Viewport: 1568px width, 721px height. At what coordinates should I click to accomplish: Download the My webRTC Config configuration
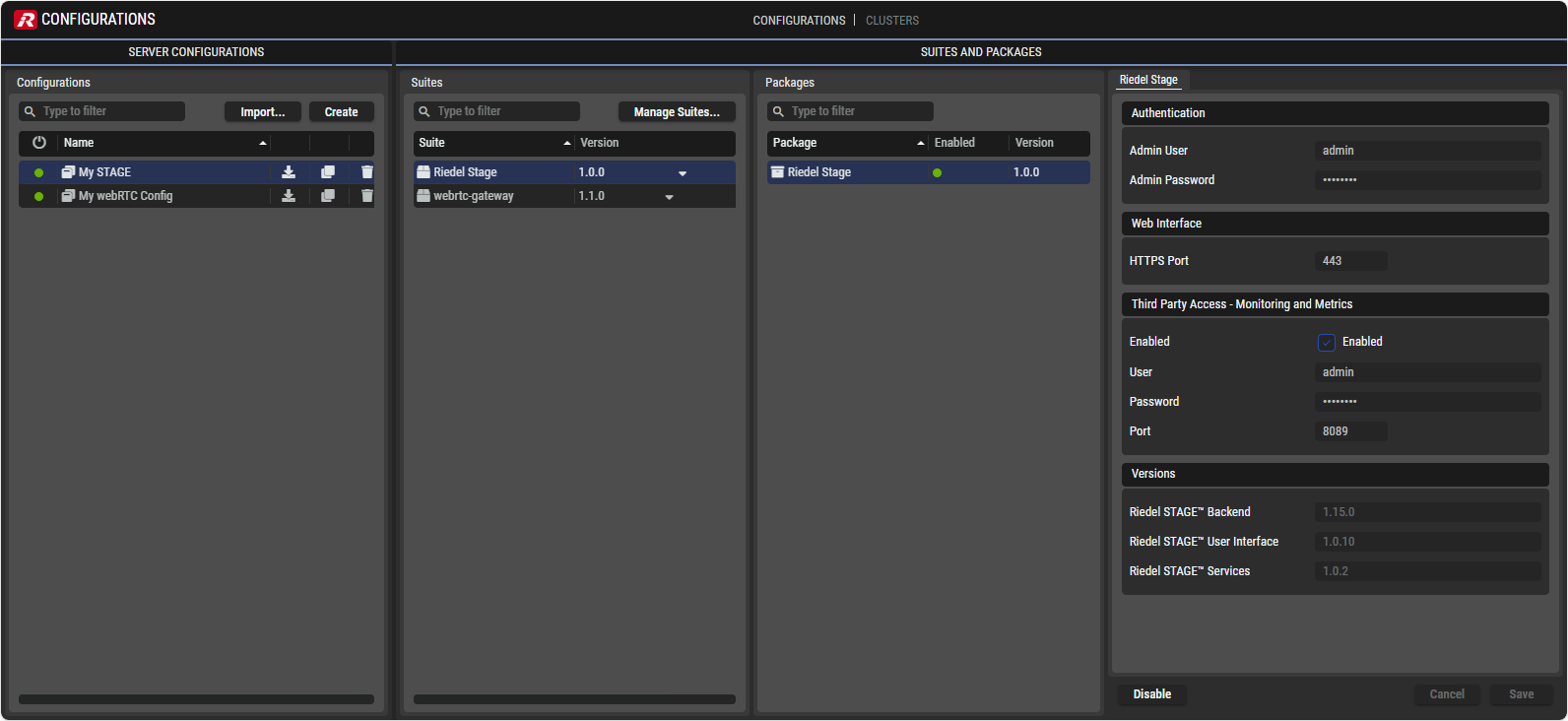(x=289, y=196)
